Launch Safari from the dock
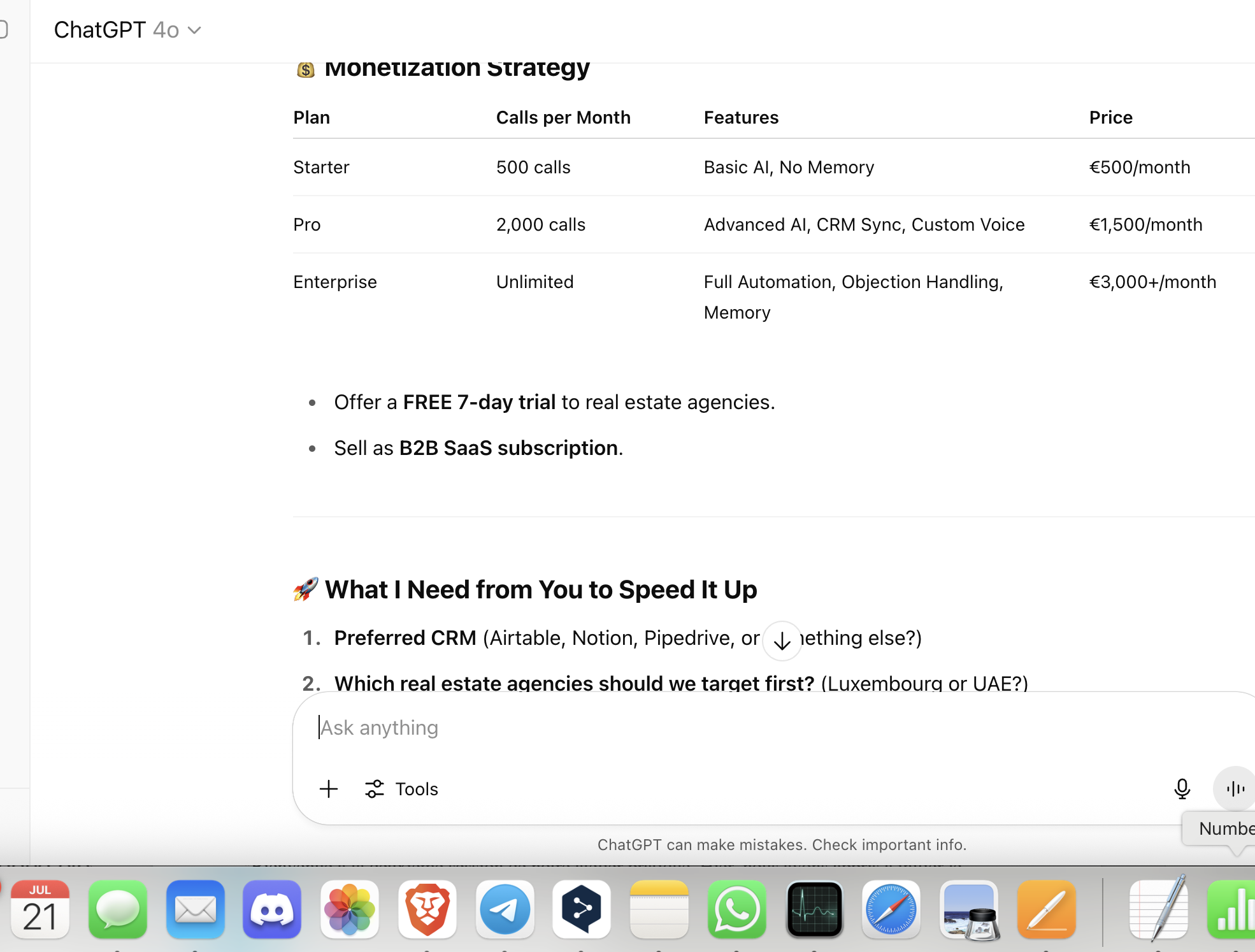Image resolution: width=1255 pixels, height=952 pixels. [891, 909]
